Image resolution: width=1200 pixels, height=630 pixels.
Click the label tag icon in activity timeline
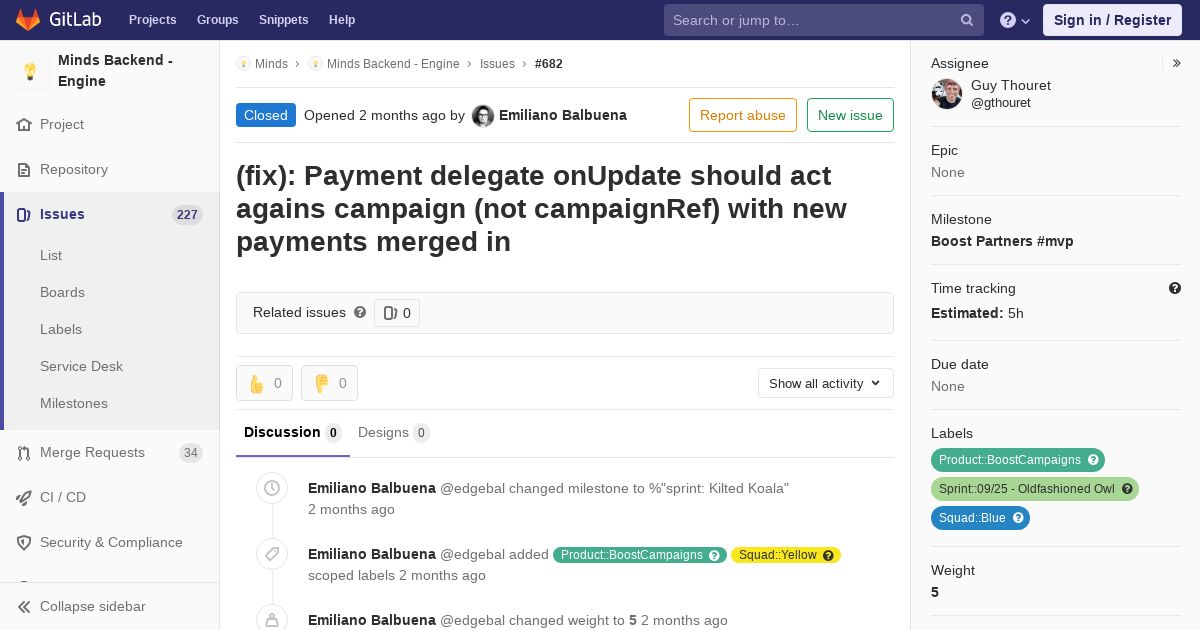click(x=272, y=554)
